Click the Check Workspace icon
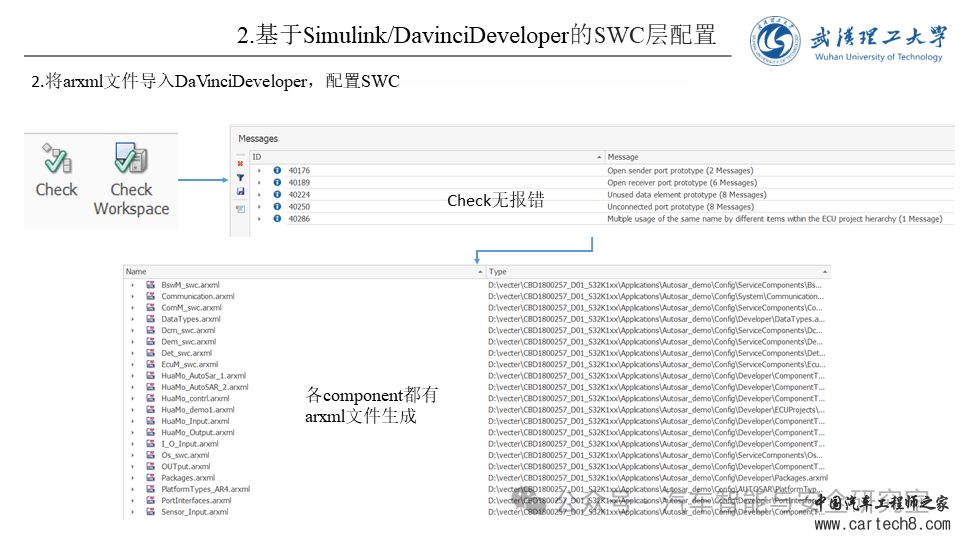960x540 pixels. (x=131, y=158)
